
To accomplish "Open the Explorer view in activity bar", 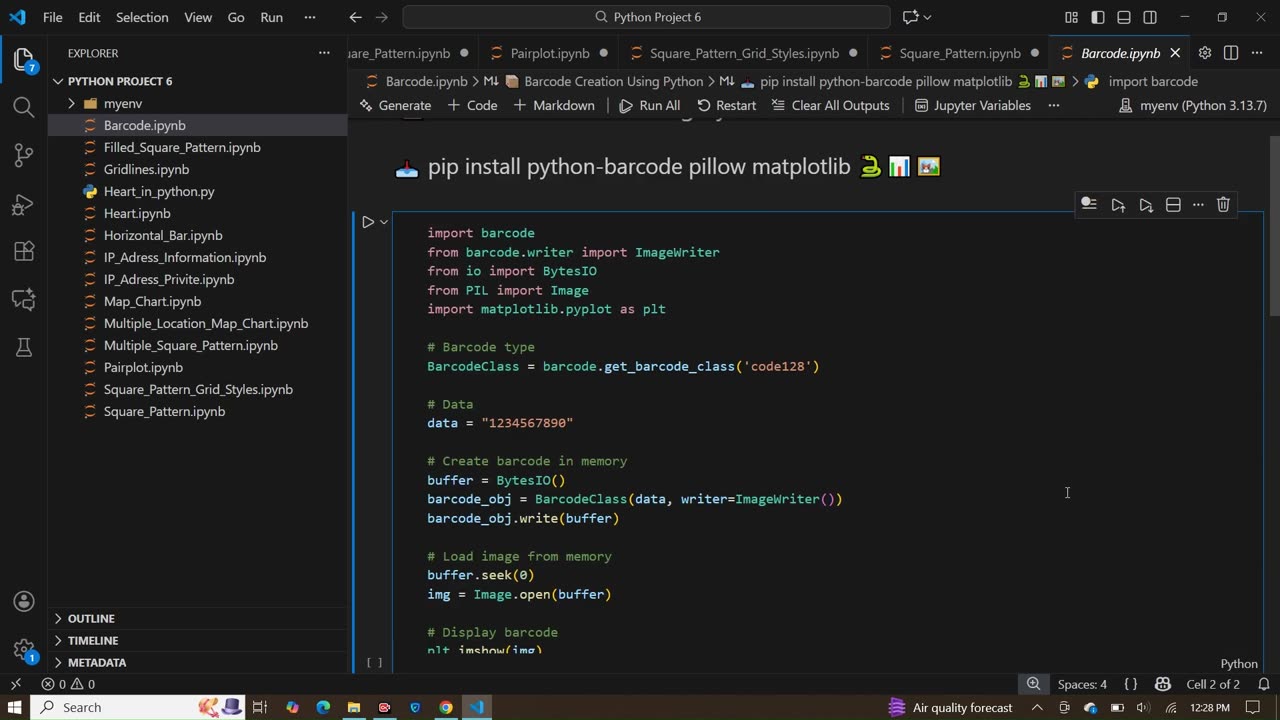I will pos(24,59).
